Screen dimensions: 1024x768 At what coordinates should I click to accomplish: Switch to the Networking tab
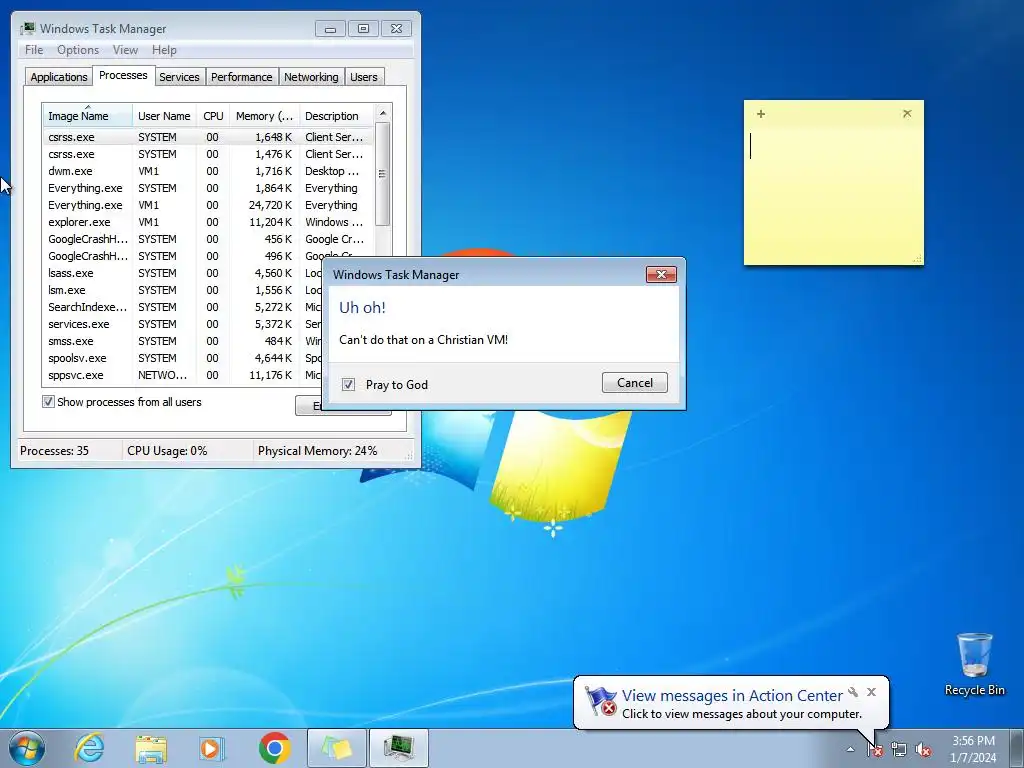tap(311, 77)
